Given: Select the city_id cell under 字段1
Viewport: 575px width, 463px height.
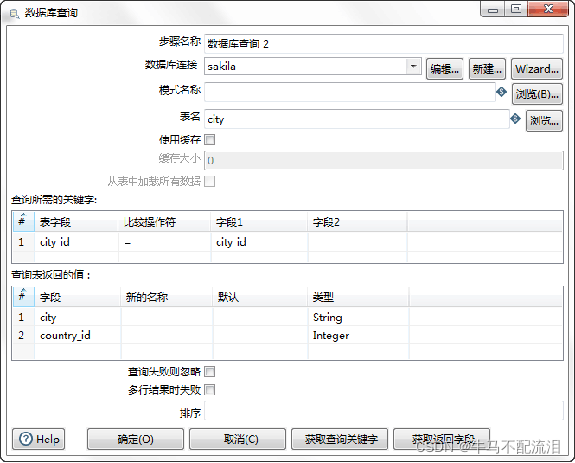Looking at the screenshot, I should pyautogui.click(x=260, y=242).
